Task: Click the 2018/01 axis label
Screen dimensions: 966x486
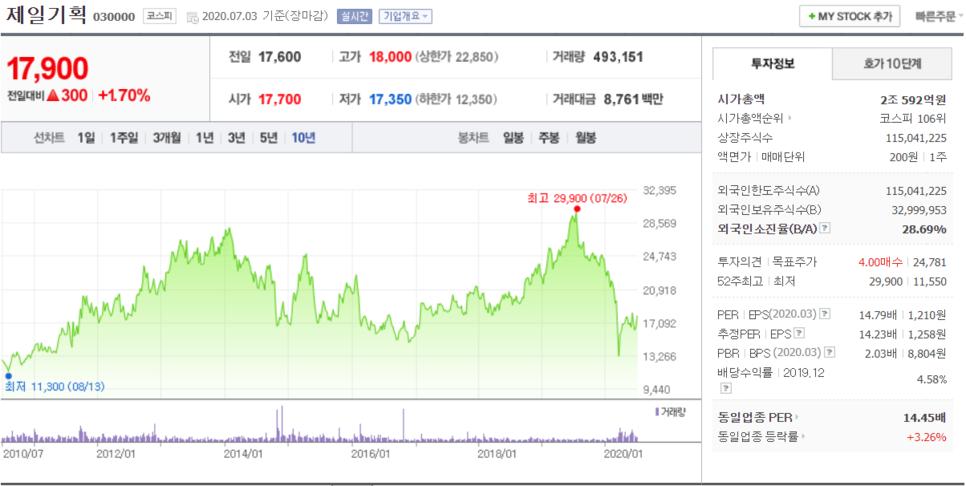Action: pos(497,454)
